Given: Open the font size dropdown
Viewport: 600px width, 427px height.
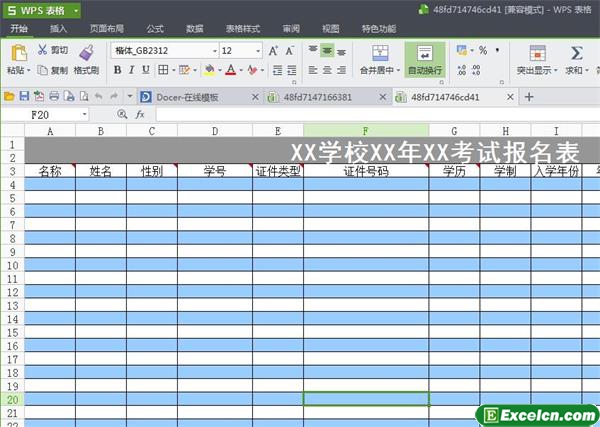Looking at the screenshot, I should tap(258, 51).
